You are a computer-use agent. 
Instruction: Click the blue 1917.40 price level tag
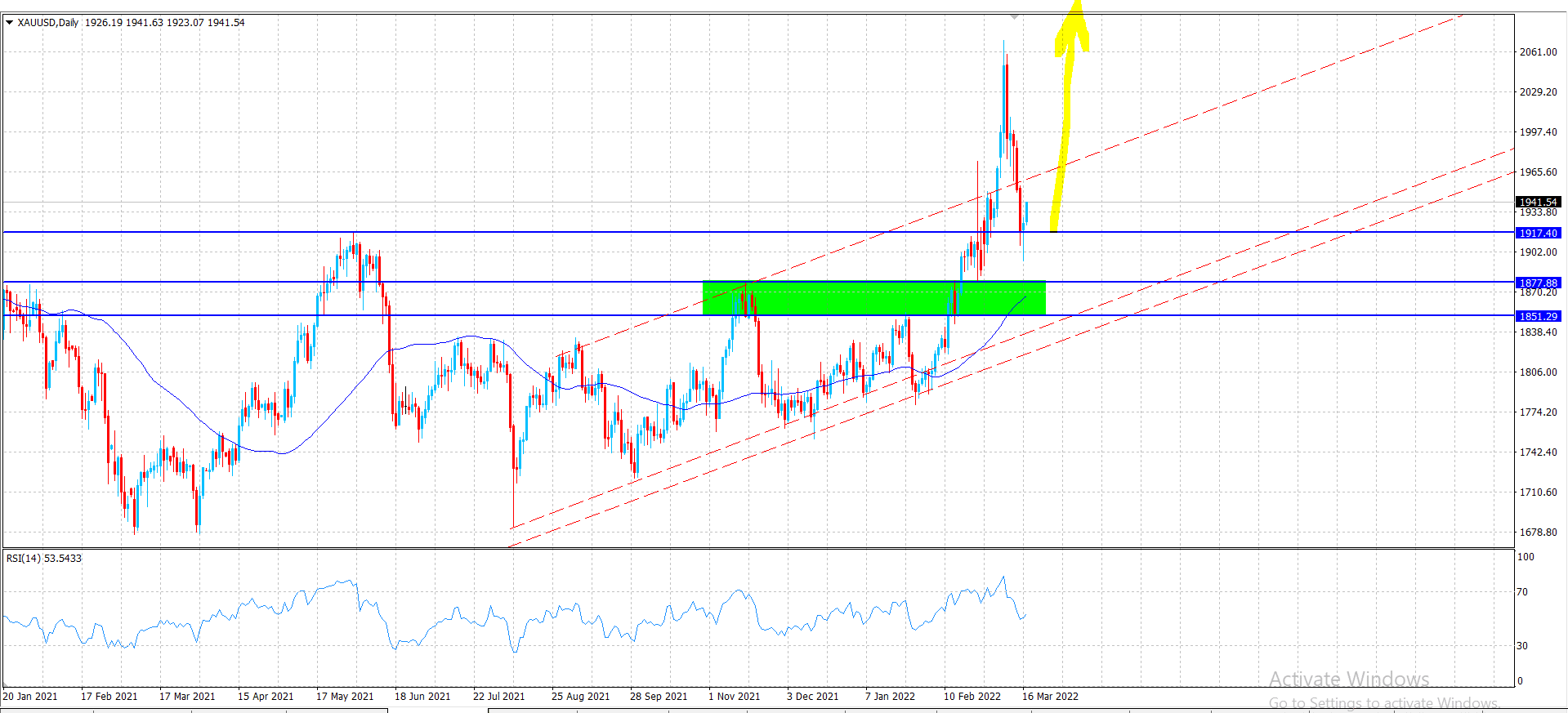pyautogui.click(x=1538, y=233)
